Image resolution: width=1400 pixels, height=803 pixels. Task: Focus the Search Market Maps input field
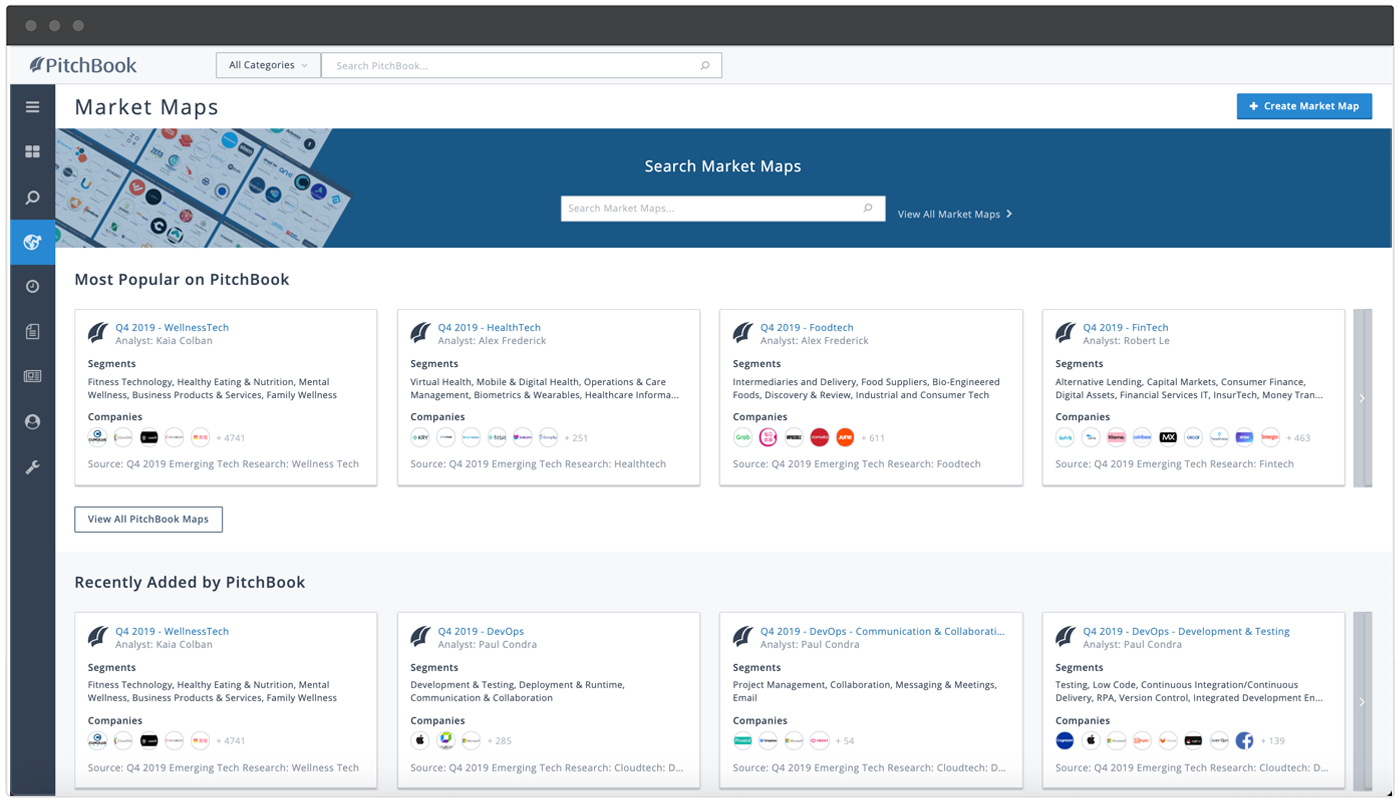[723, 208]
